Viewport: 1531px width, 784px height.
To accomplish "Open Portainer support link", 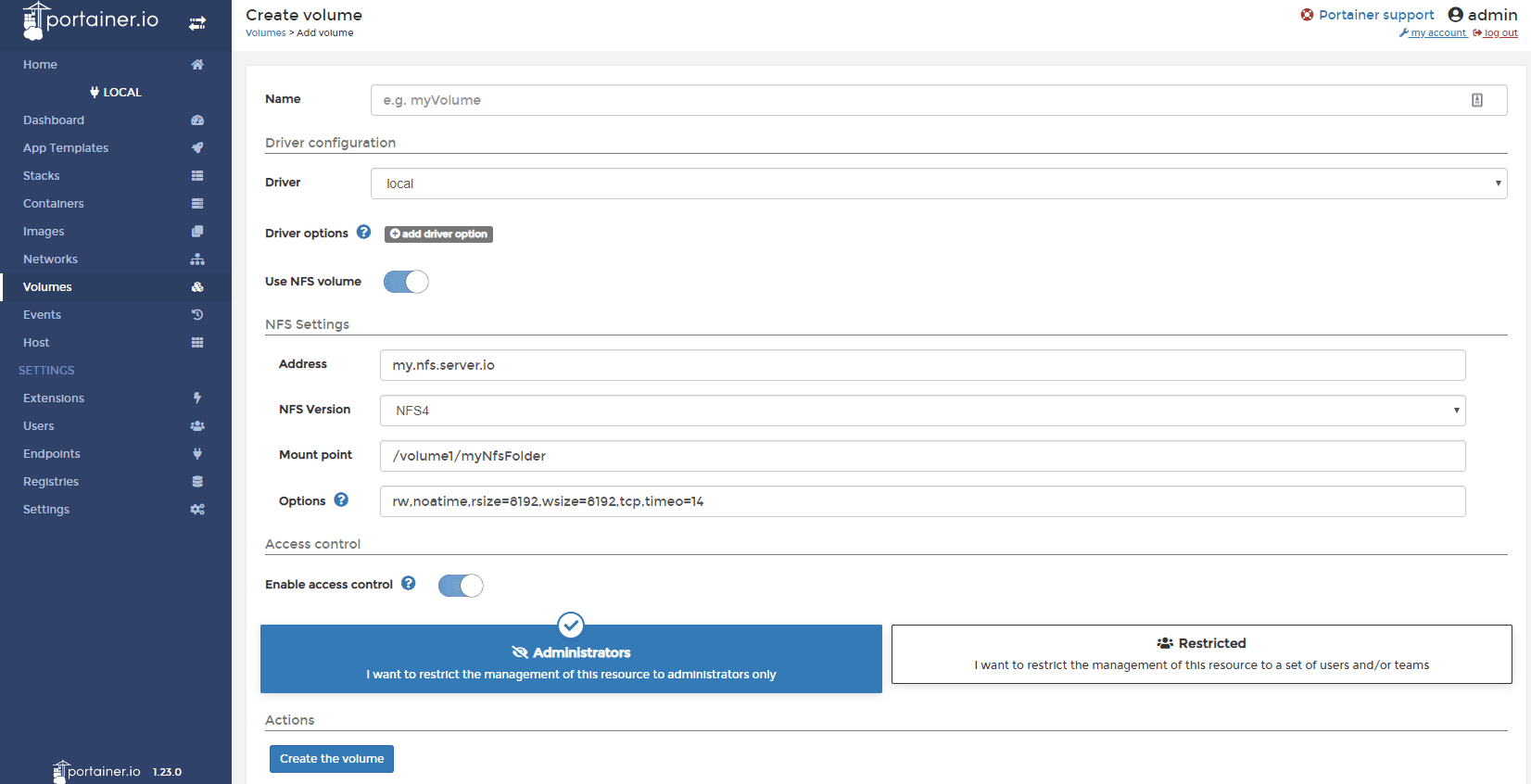I will pyautogui.click(x=1376, y=15).
